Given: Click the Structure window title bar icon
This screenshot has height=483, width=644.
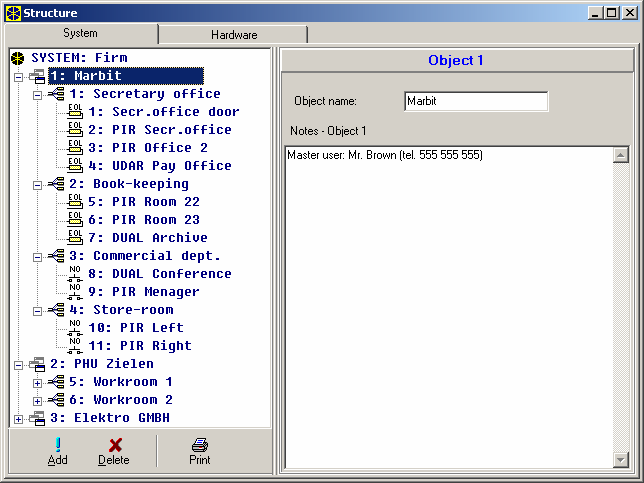Looking at the screenshot, I should tap(13, 13).
